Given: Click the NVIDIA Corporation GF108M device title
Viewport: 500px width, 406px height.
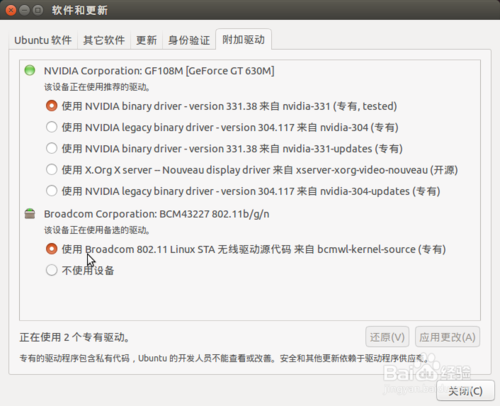Looking at the screenshot, I should (x=159, y=71).
